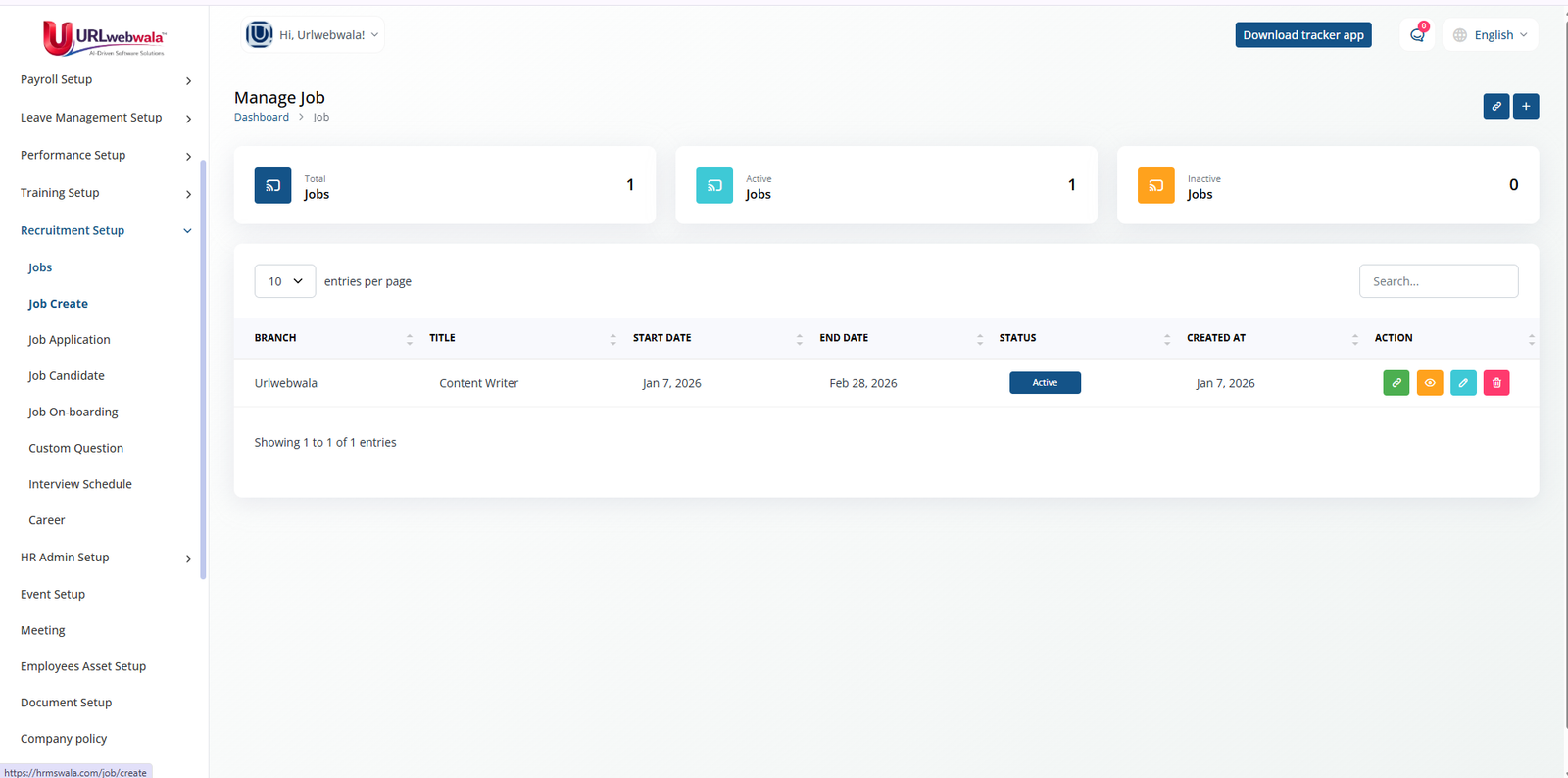The image size is (1568, 778).
Task: Click the Active Jobs card icon
Action: coord(714,185)
